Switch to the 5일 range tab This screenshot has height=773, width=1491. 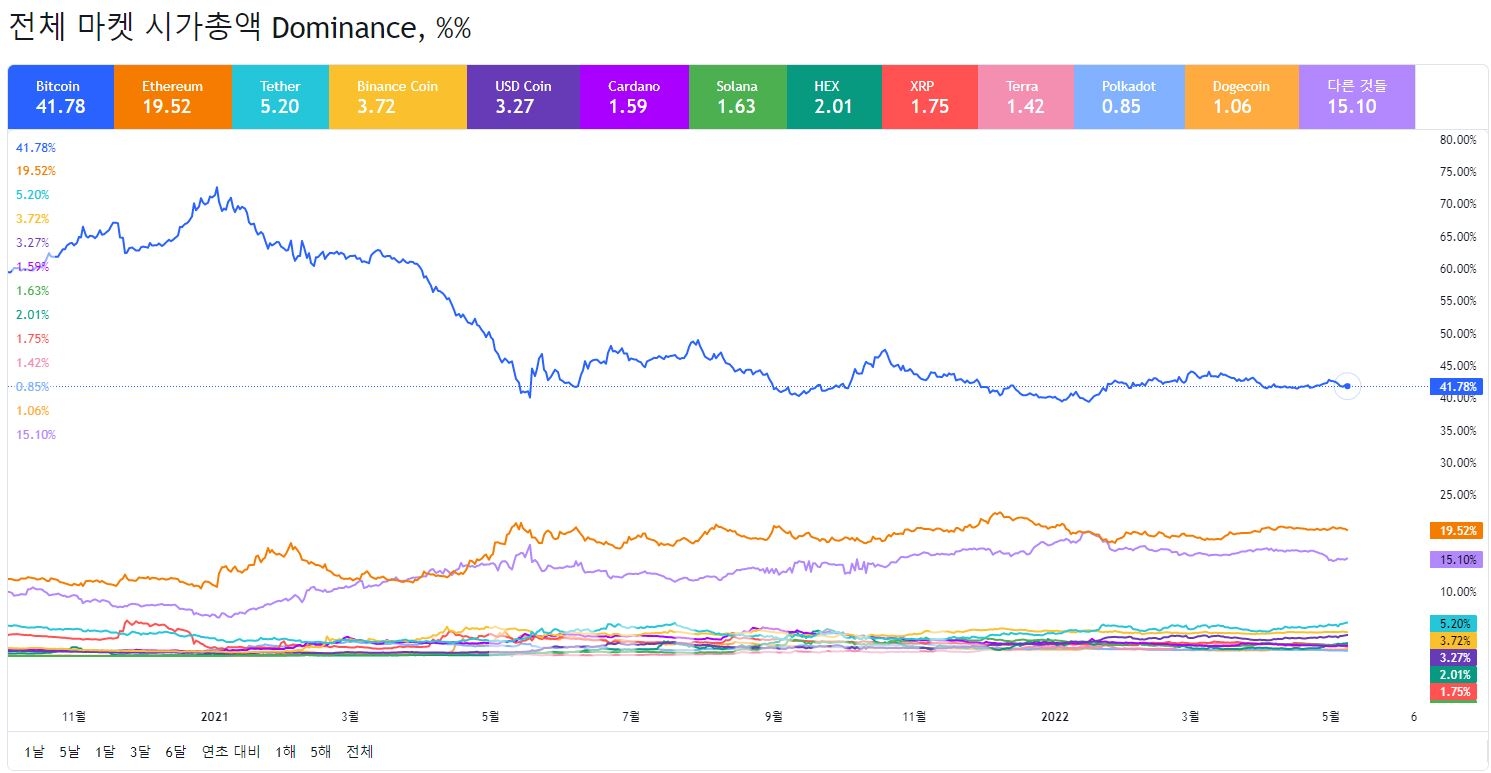click(69, 751)
